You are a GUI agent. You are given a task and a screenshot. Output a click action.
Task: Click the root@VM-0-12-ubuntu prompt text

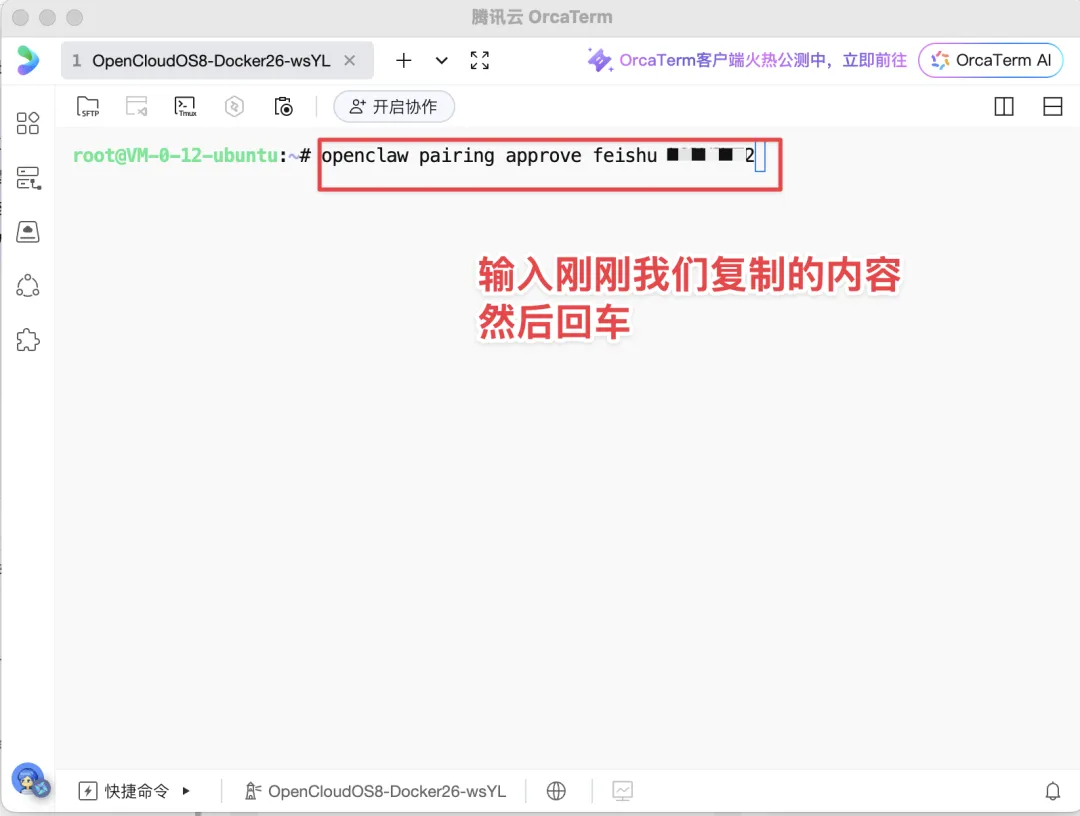coord(175,156)
